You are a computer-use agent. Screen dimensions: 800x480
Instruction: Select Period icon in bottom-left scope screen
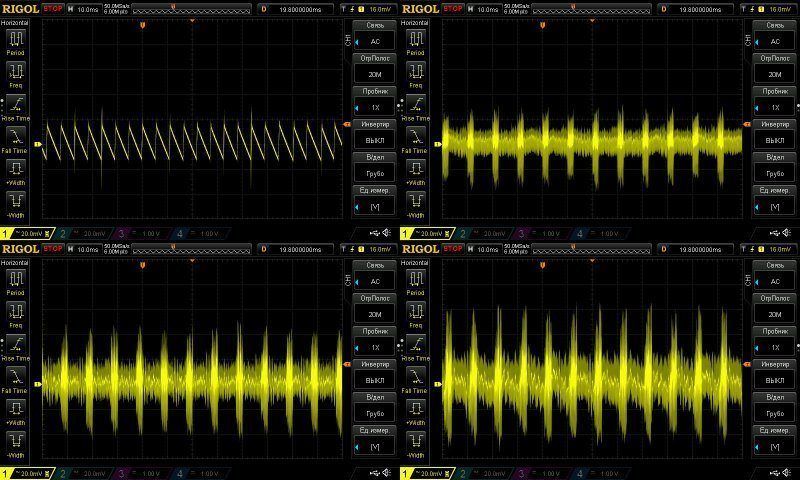pos(16,279)
